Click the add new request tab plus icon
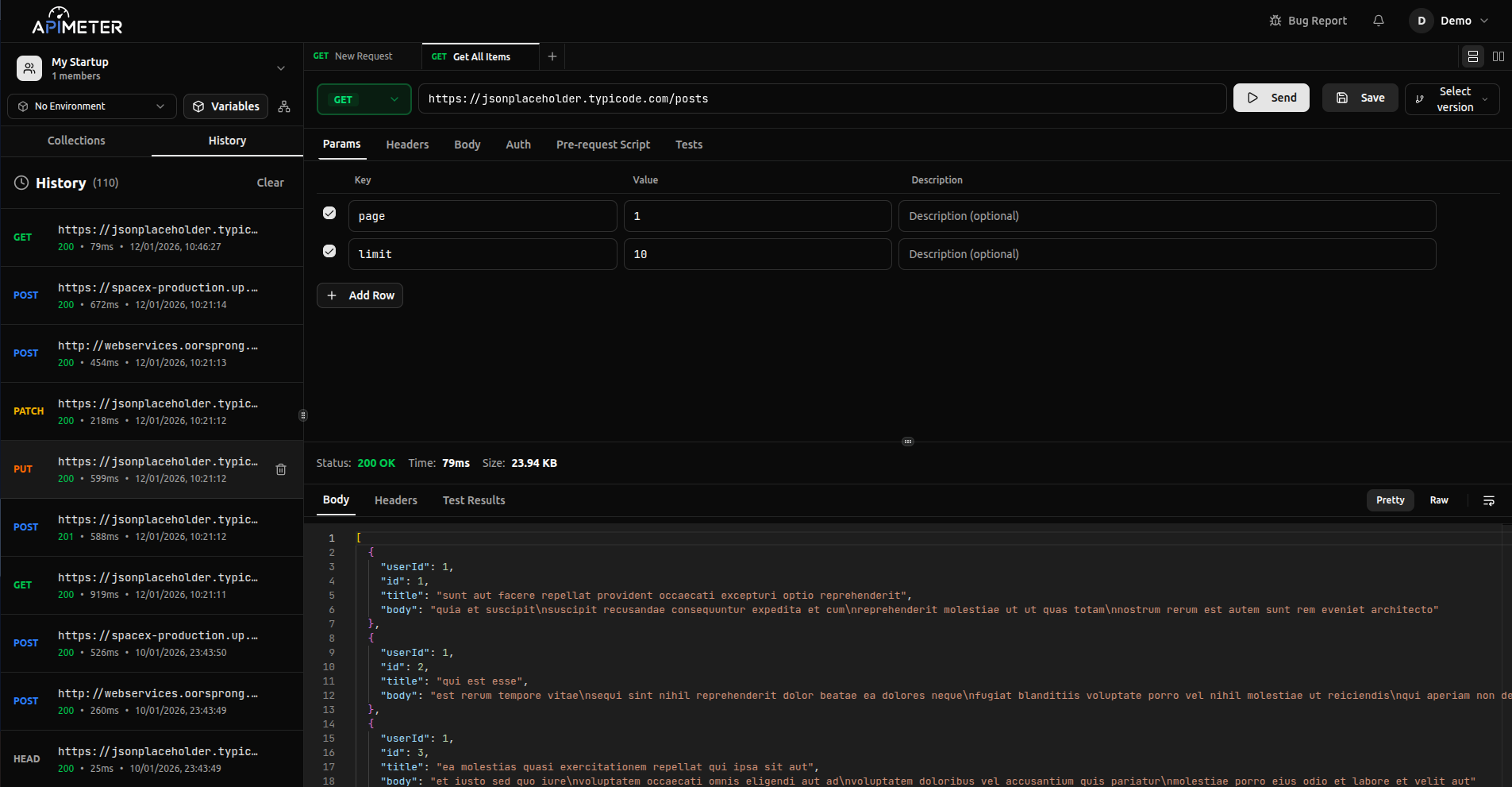The width and height of the screenshot is (1512, 787). click(x=552, y=56)
